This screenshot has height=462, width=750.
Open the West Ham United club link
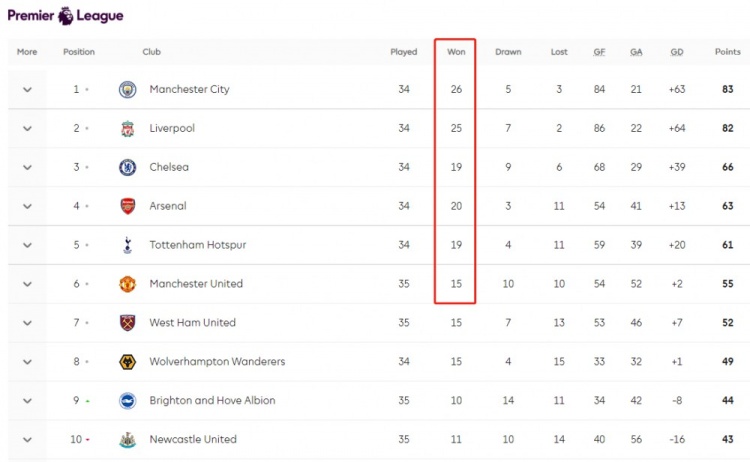(x=192, y=323)
